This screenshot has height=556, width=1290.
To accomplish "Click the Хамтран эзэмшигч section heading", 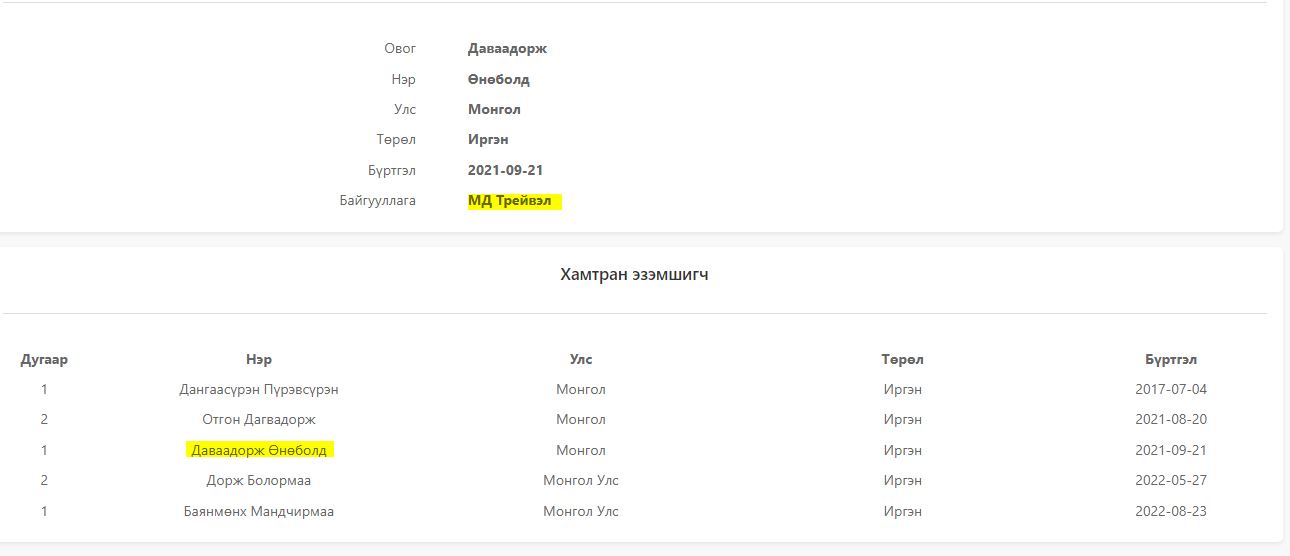I will [x=634, y=274].
